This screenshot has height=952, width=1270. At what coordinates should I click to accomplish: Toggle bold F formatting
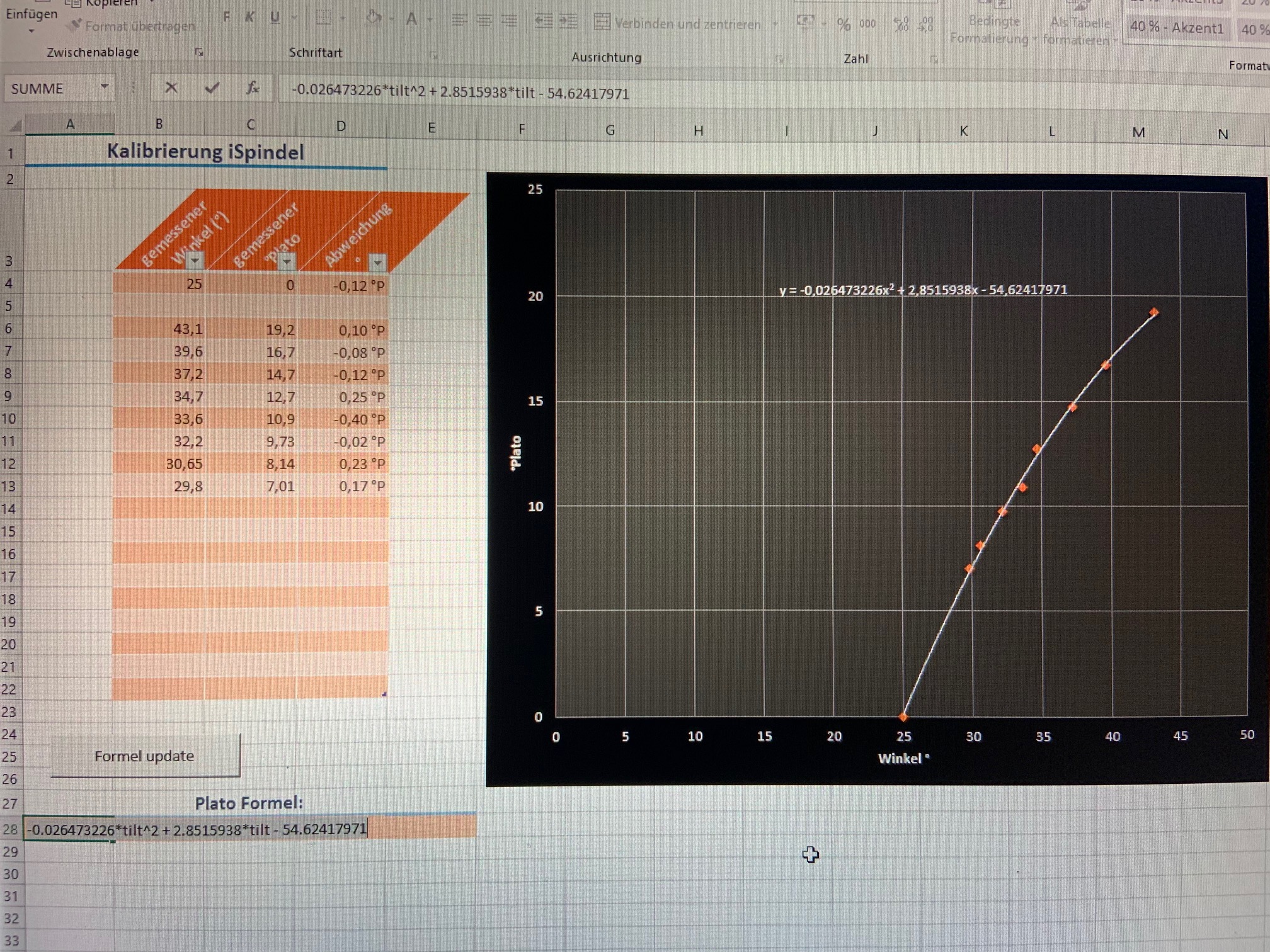click(226, 18)
